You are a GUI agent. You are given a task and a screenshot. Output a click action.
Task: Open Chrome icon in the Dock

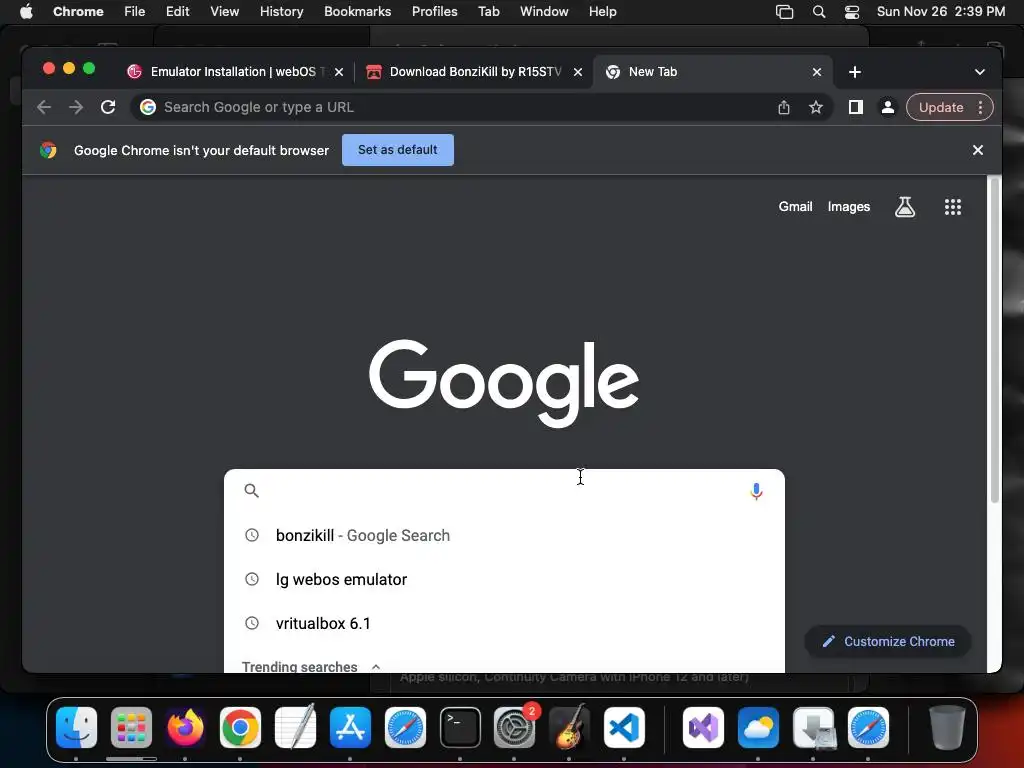pyautogui.click(x=240, y=728)
